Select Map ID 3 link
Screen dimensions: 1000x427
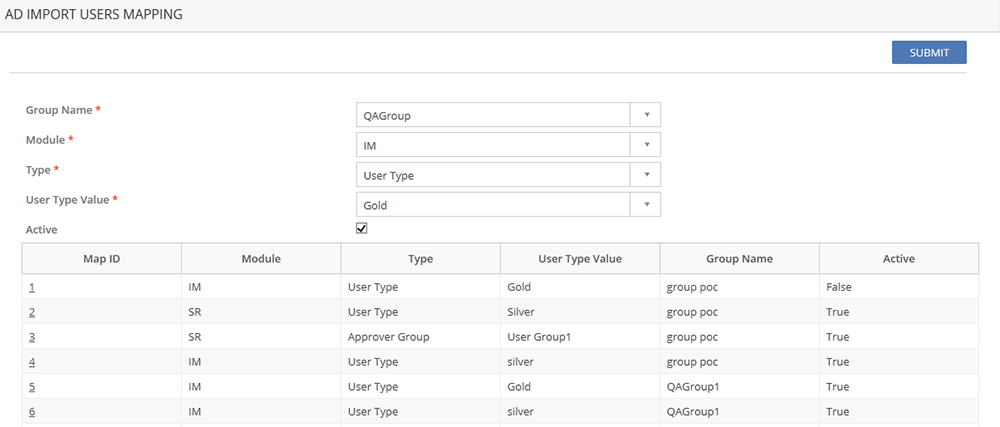(32, 337)
